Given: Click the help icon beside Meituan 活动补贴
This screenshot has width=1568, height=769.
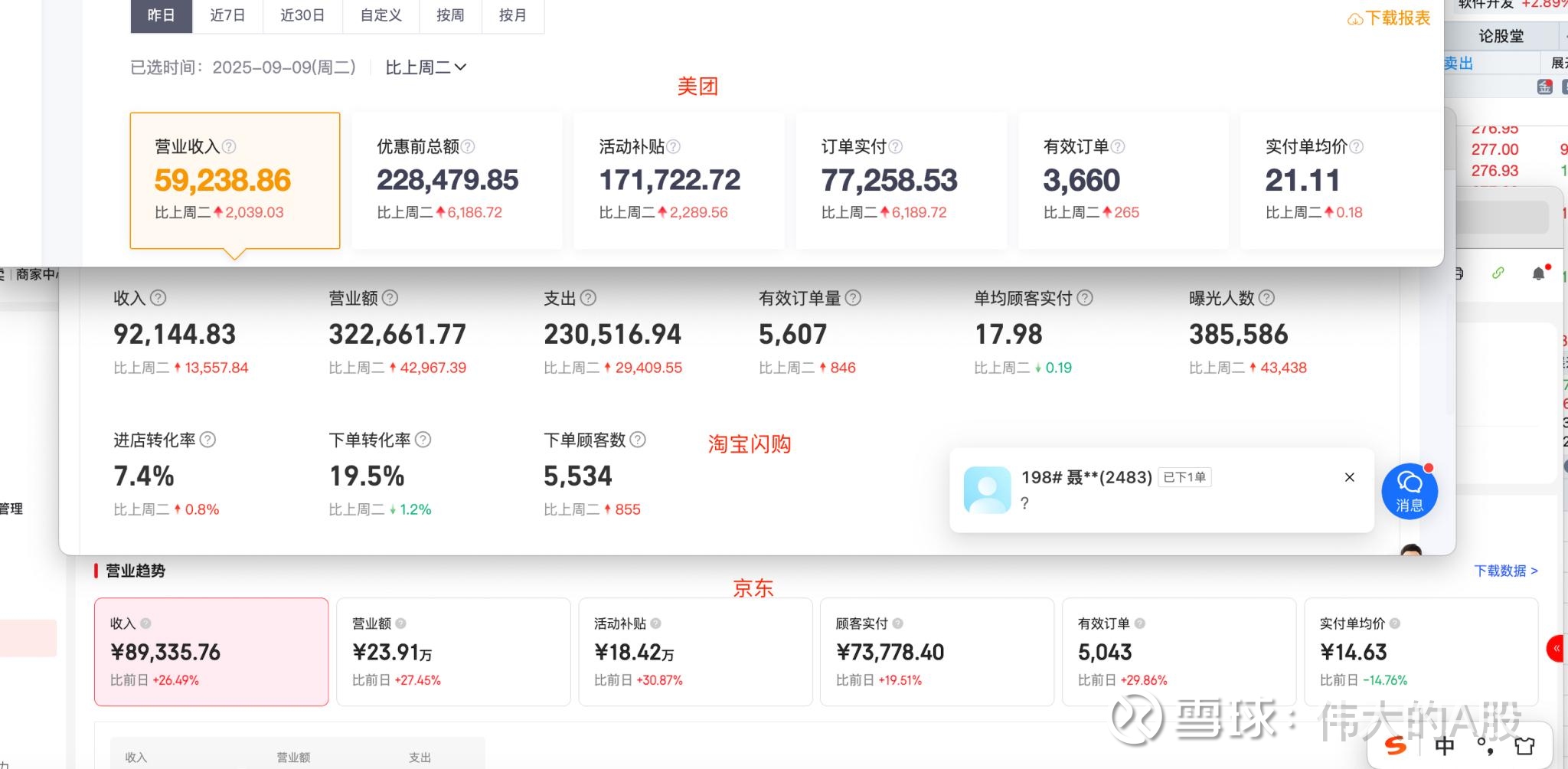Looking at the screenshot, I should point(673,146).
